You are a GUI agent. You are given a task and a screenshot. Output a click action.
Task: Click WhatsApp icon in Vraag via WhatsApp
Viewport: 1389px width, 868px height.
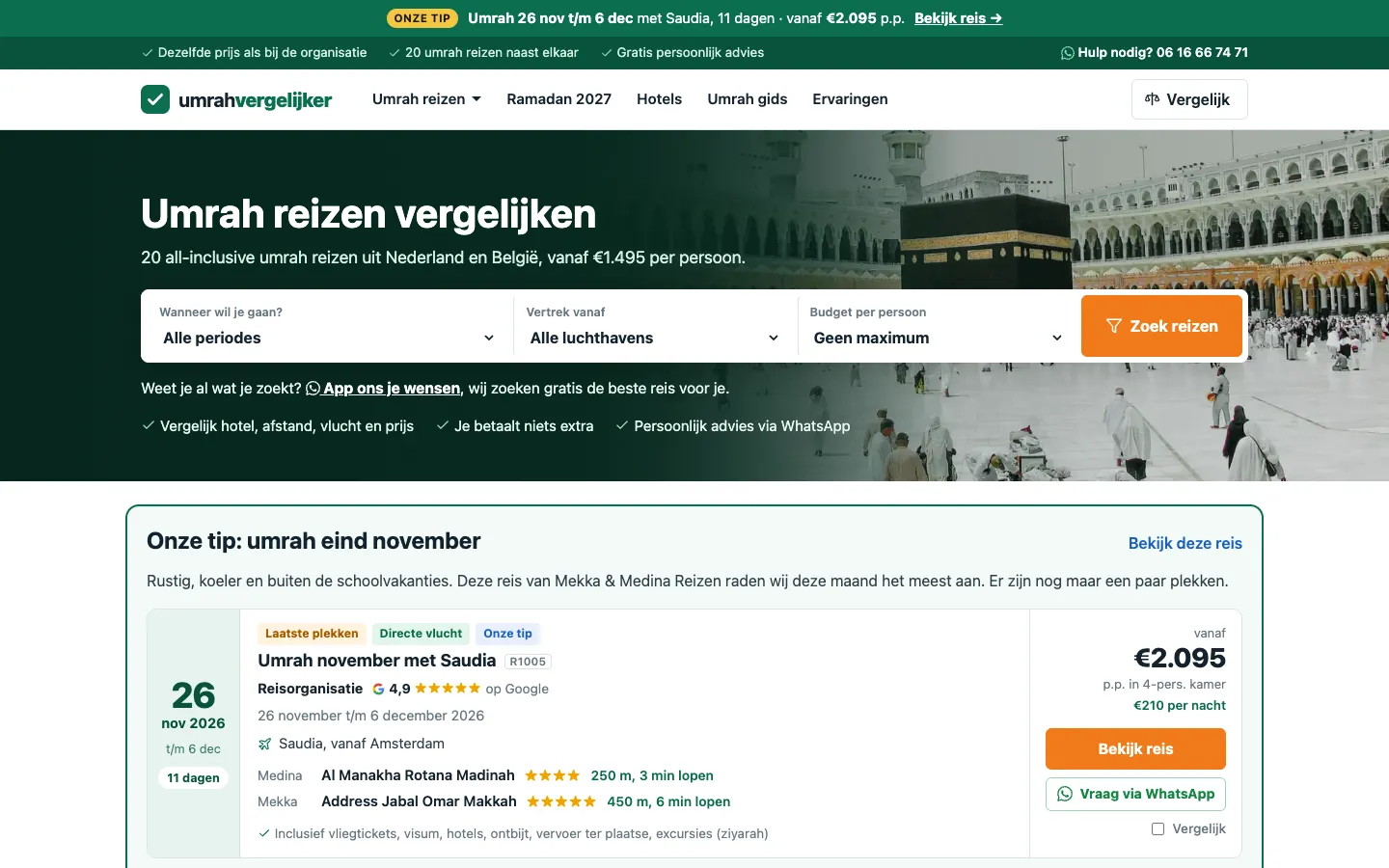[x=1065, y=794]
